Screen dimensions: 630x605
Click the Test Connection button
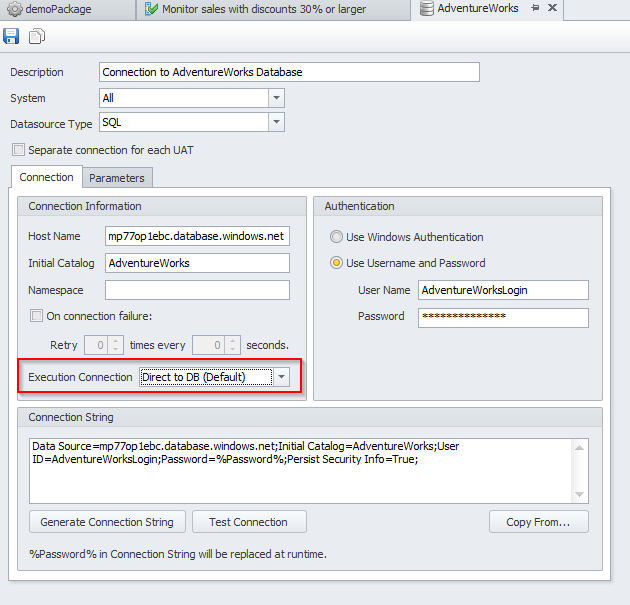(x=249, y=521)
